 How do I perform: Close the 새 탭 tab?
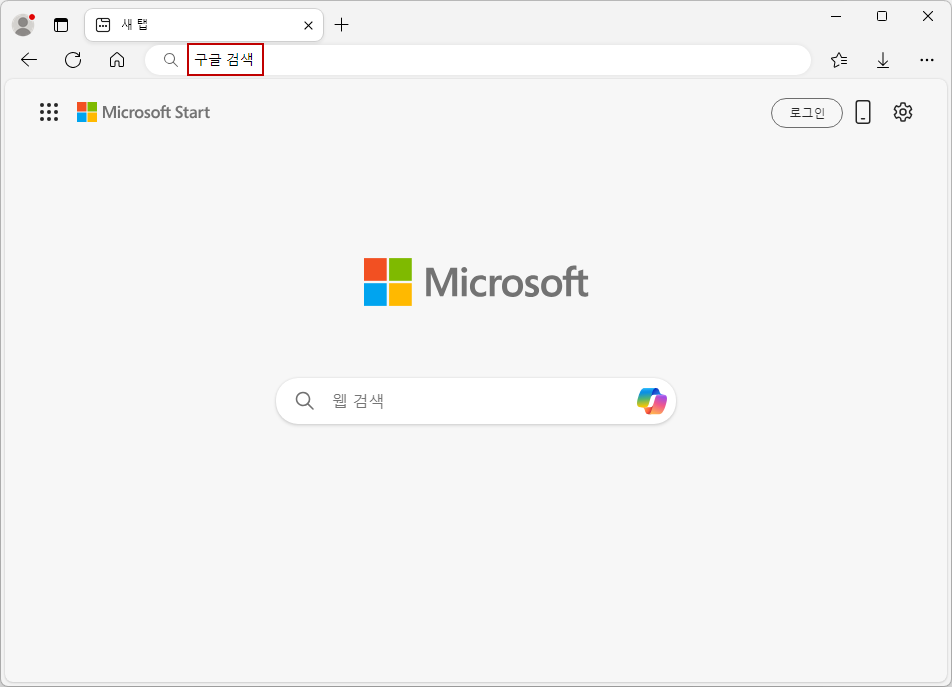[x=308, y=25]
